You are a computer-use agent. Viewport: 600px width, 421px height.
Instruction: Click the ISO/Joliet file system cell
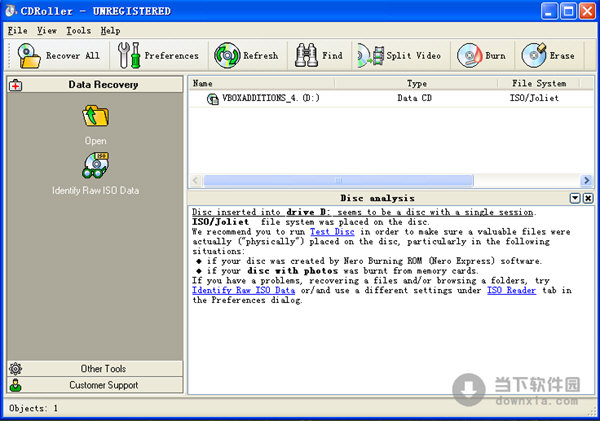(x=534, y=98)
